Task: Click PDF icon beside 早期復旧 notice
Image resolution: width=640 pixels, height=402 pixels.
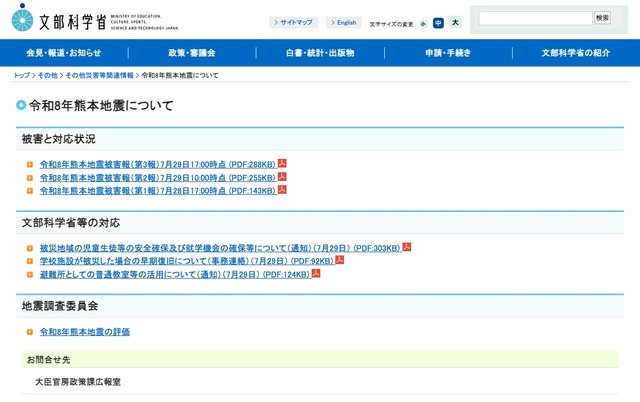Action: [340, 260]
